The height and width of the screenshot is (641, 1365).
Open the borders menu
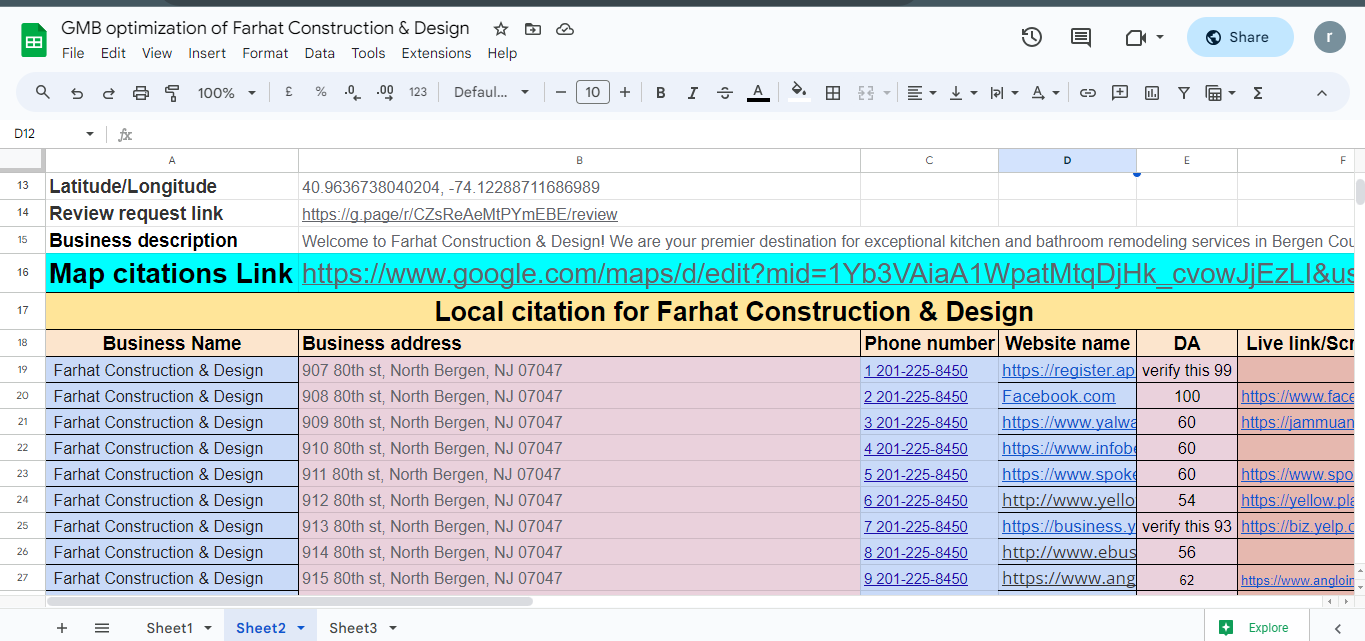[x=833, y=91]
